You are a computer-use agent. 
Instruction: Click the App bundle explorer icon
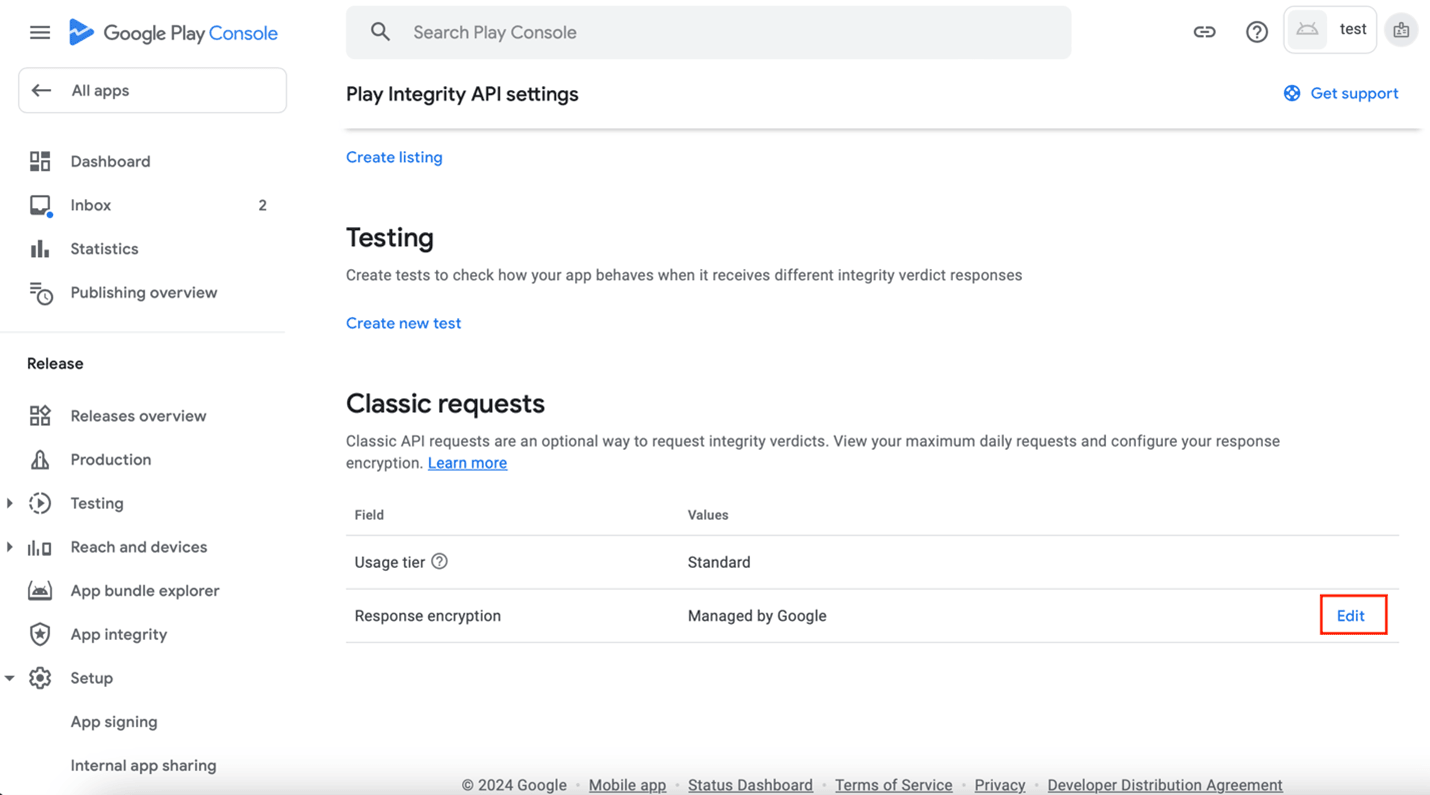(x=40, y=591)
